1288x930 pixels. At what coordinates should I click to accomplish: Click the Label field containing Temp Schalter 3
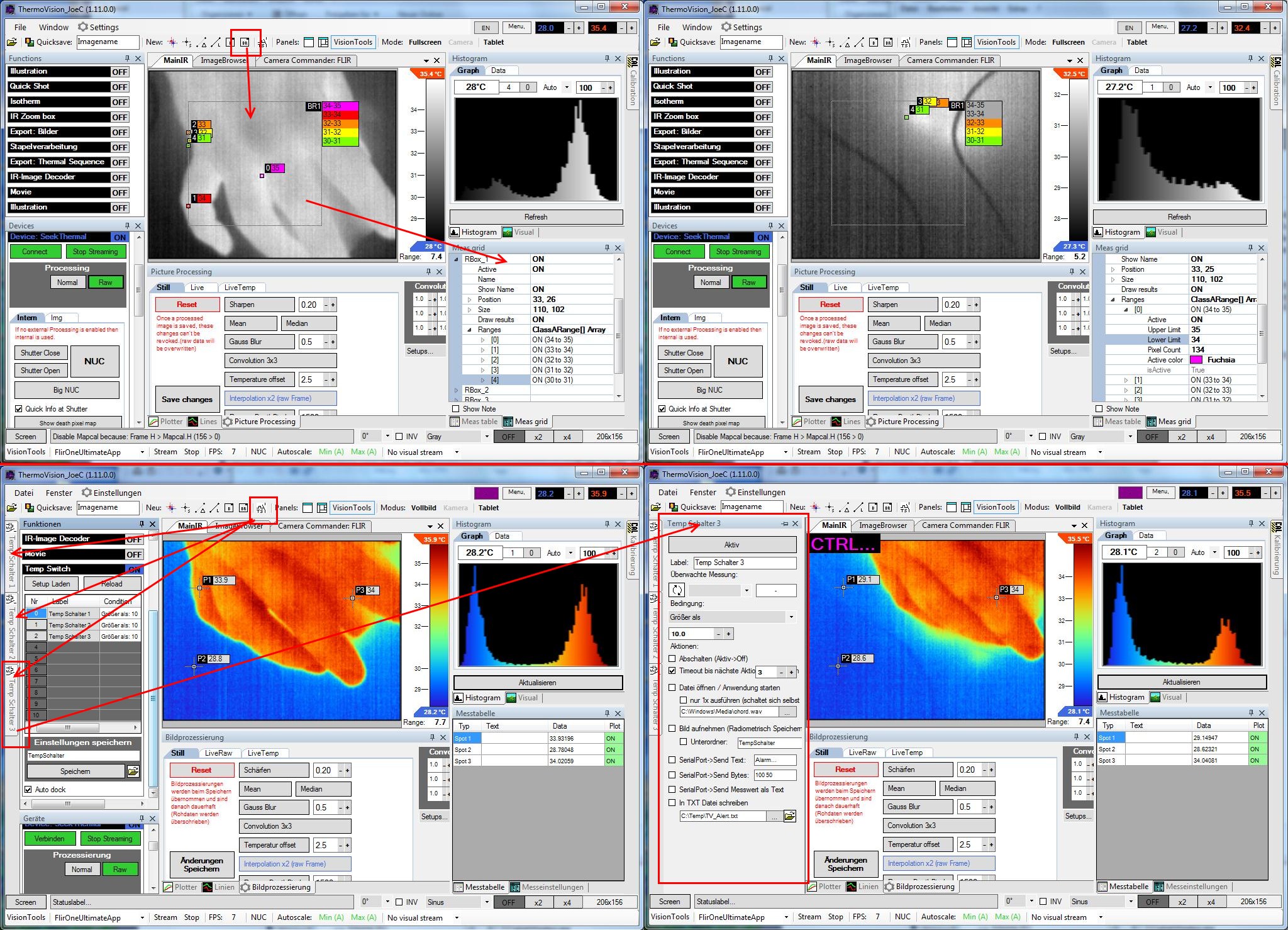pyautogui.click(x=744, y=563)
